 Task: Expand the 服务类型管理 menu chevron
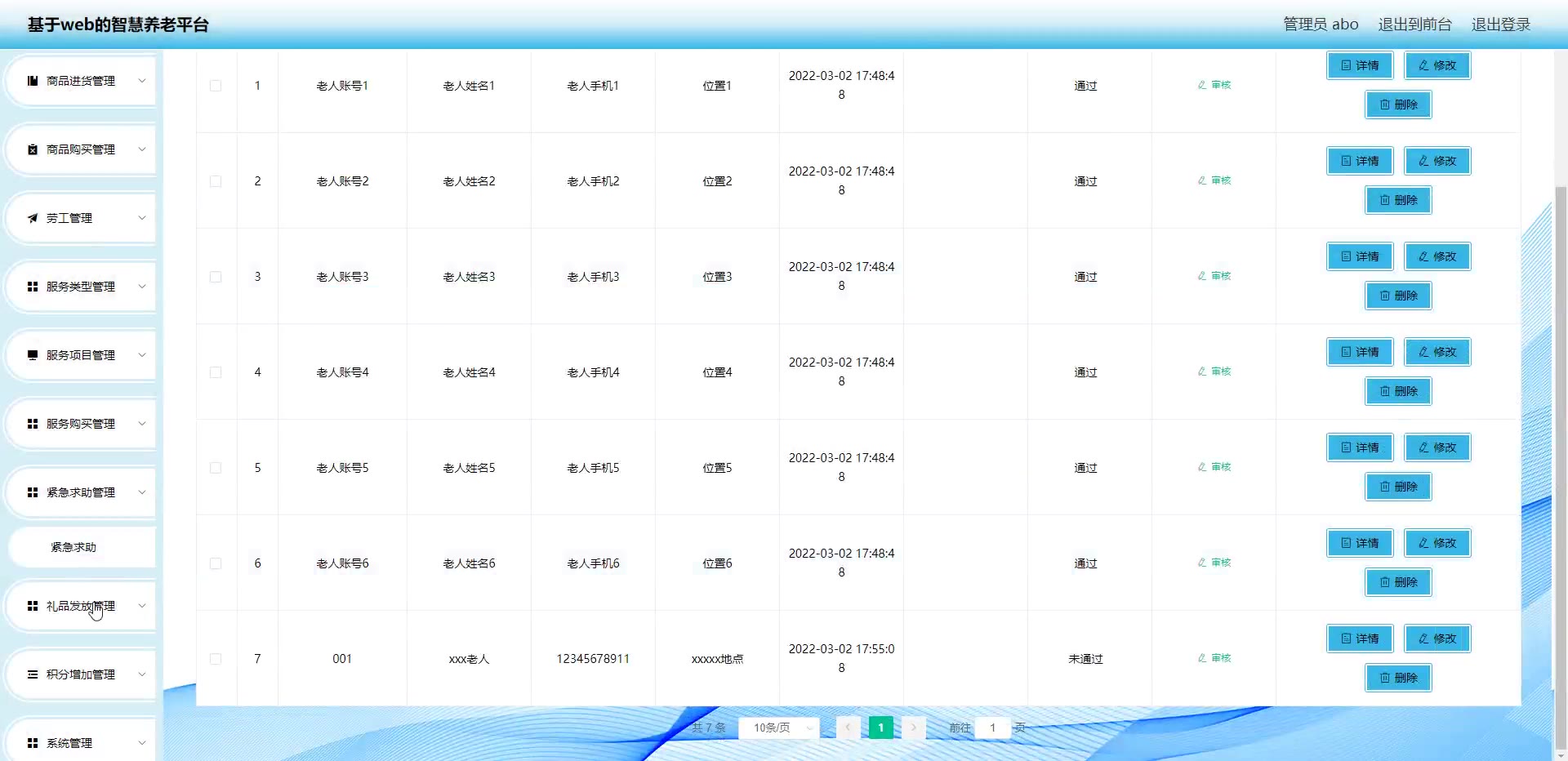pos(142,287)
